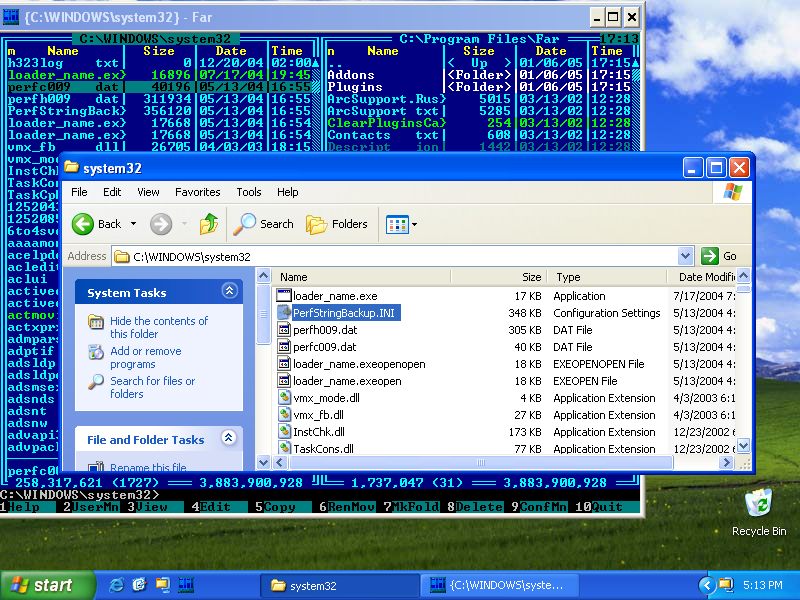Click the Back arrow icon in Explorer
Screen dimensions: 800x600
coord(83,224)
